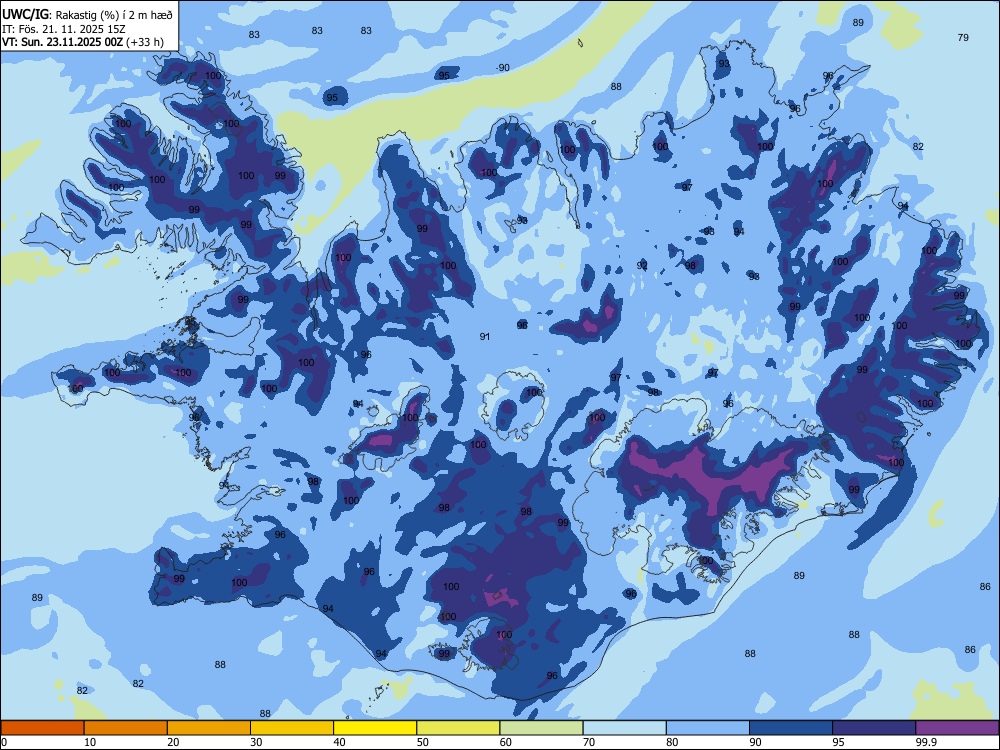The height and width of the screenshot is (750, 1000).
Task: Click the orange 10–20 legend swatch
Action: 126,728
